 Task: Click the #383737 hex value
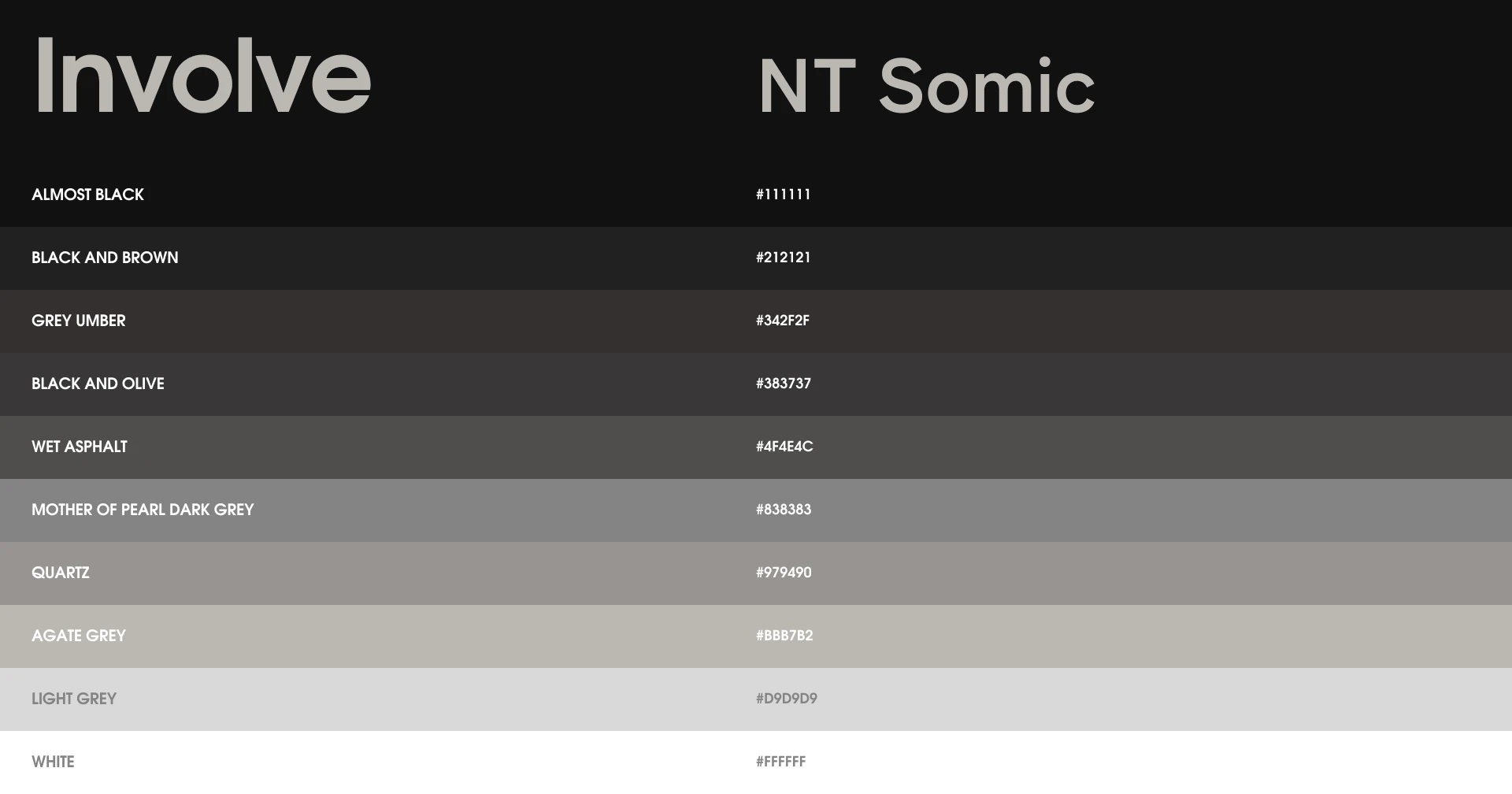783,384
